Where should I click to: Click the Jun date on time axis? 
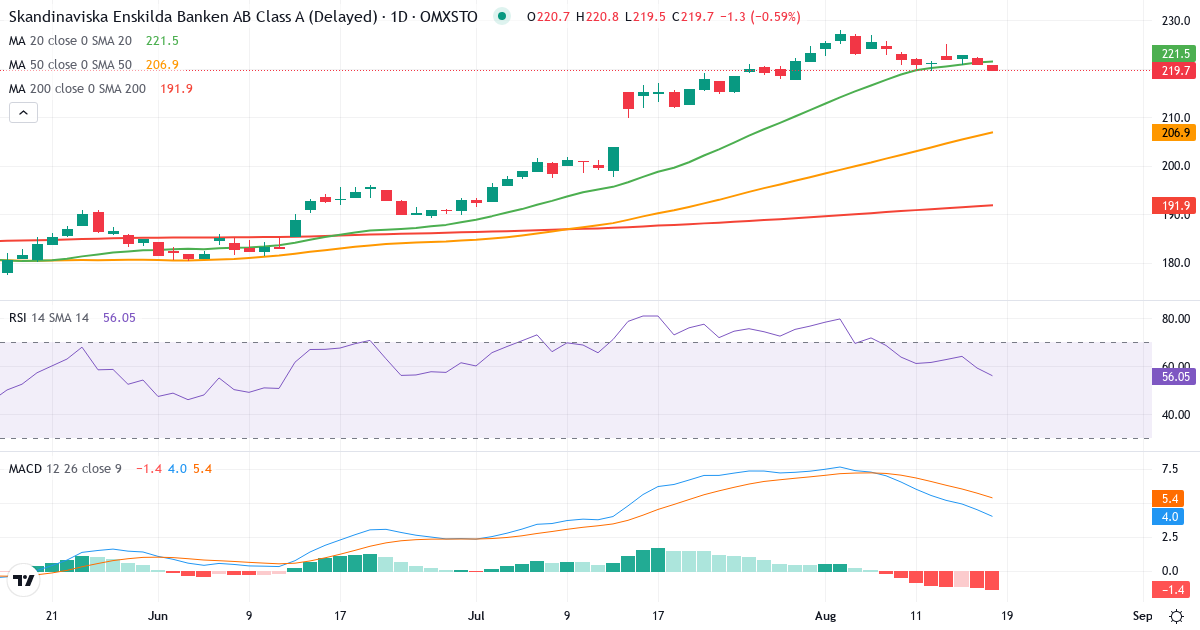click(x=157, y=616)
